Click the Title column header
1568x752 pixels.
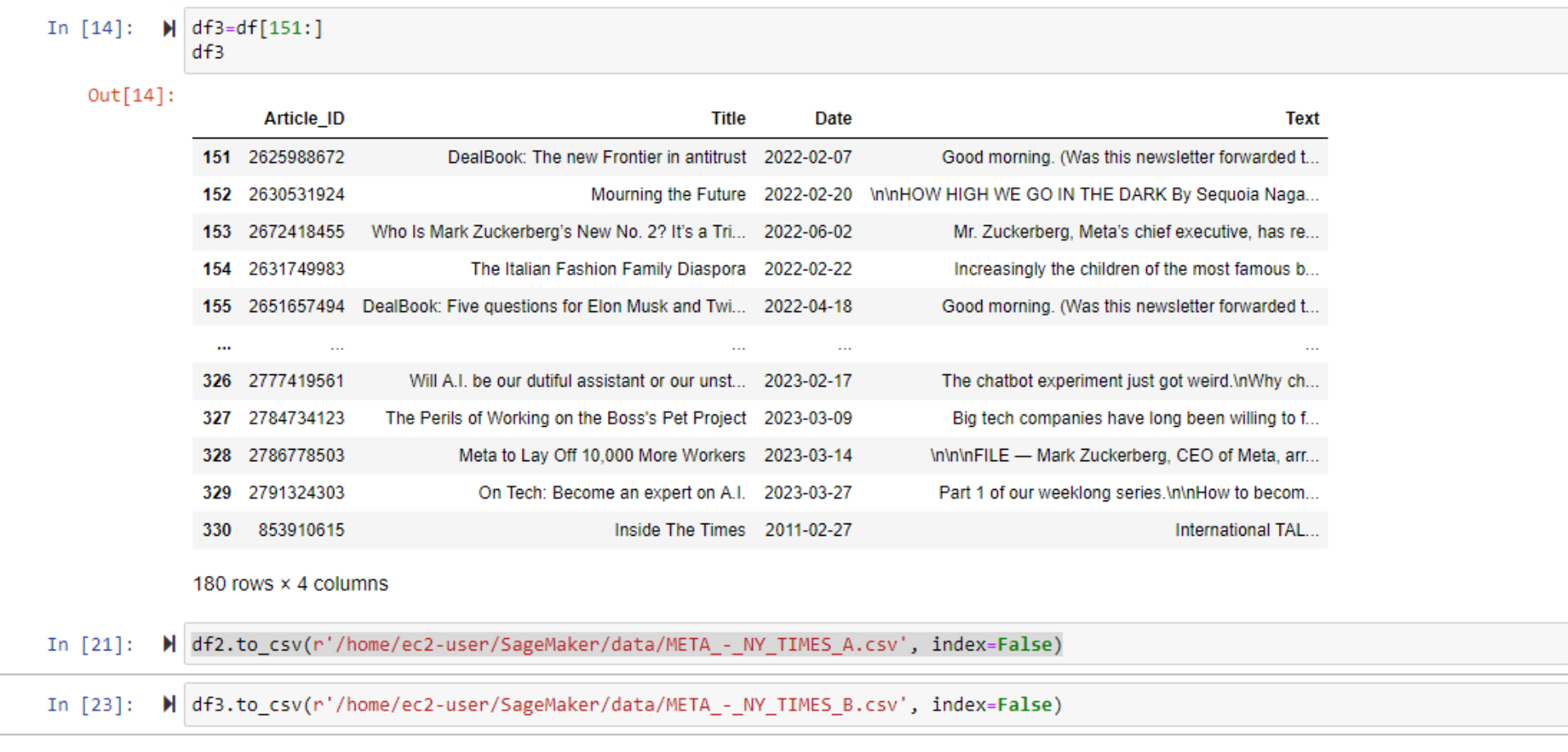tap(728, 119)
